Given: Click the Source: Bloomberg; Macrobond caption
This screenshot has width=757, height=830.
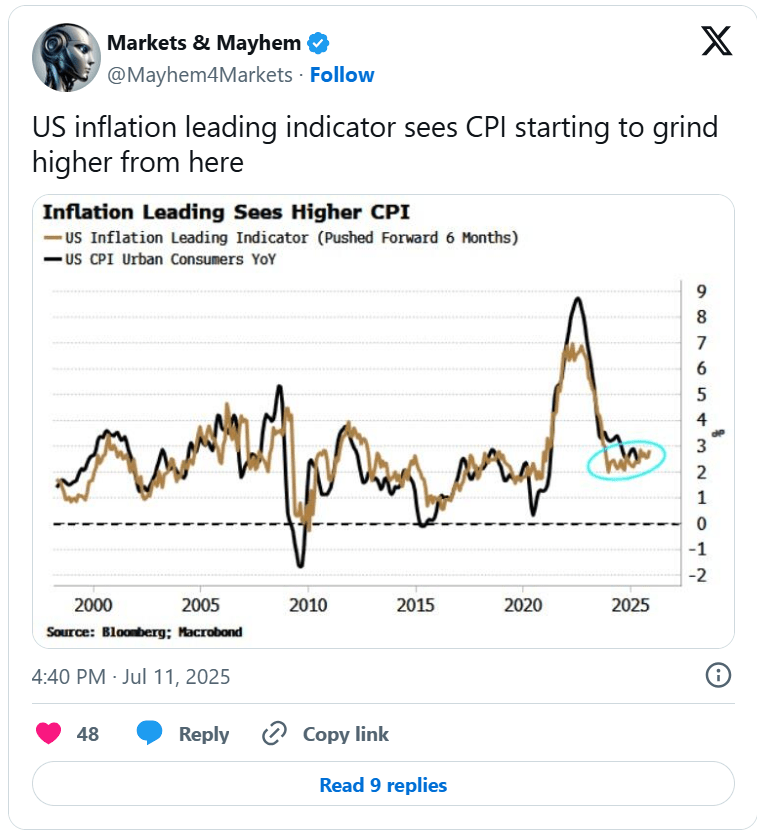Looking at the screenshot, I should pos(145,632).
